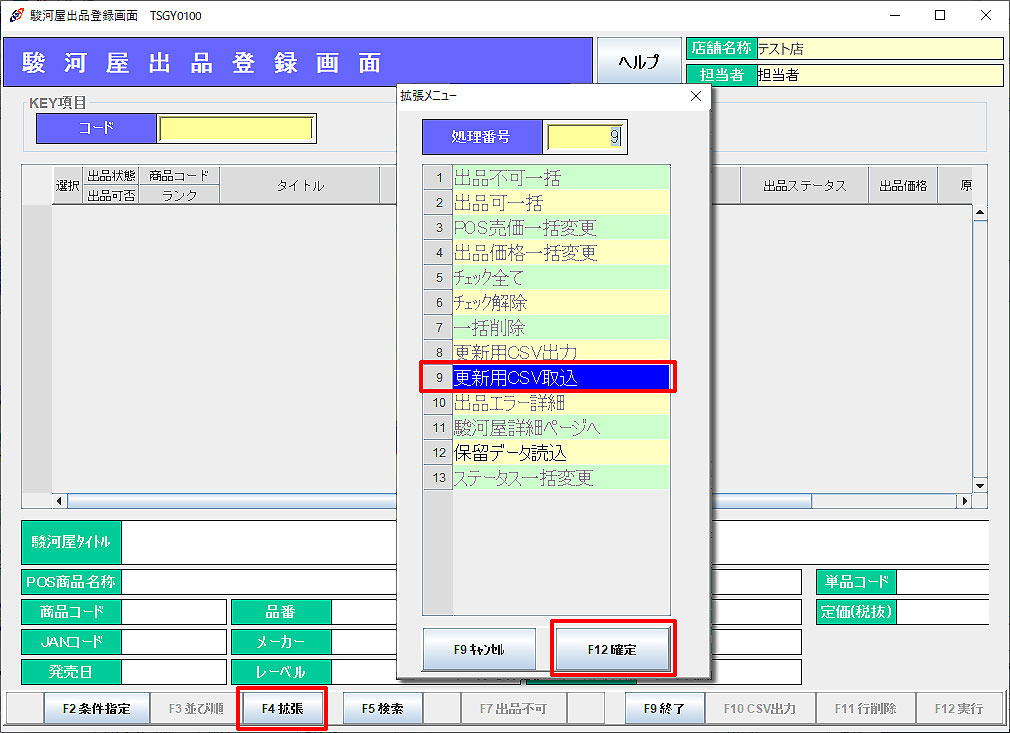This screenshot has width=1010, height=733.
Task: Click the F5 検索 search button
Action: pos(382,708)
